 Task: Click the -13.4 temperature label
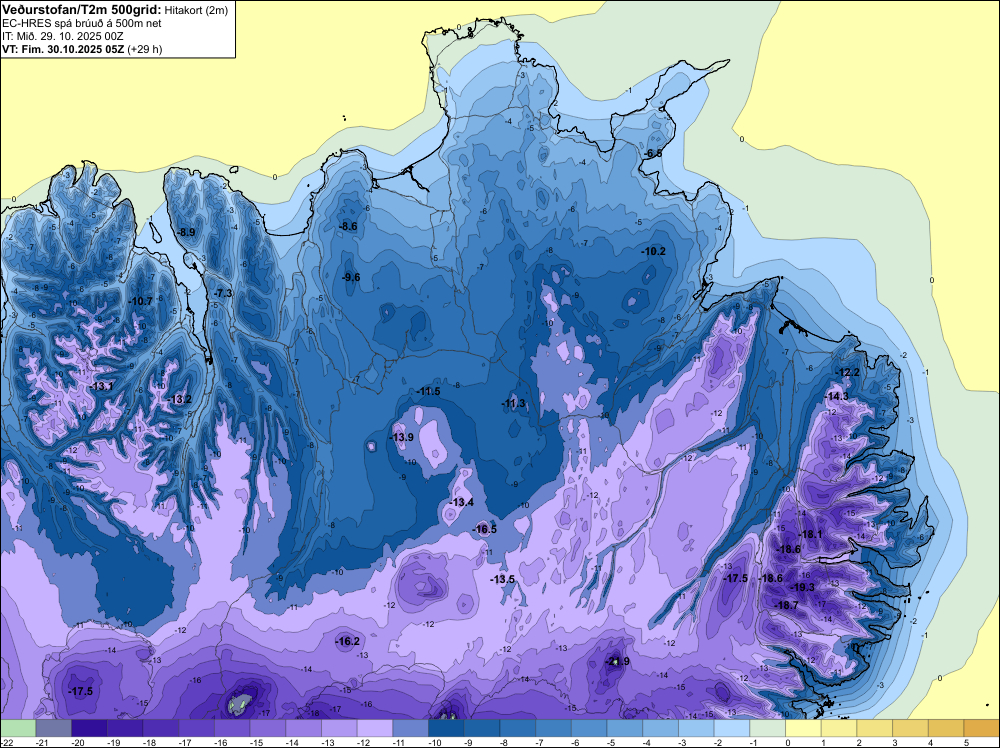coord(462,502)
